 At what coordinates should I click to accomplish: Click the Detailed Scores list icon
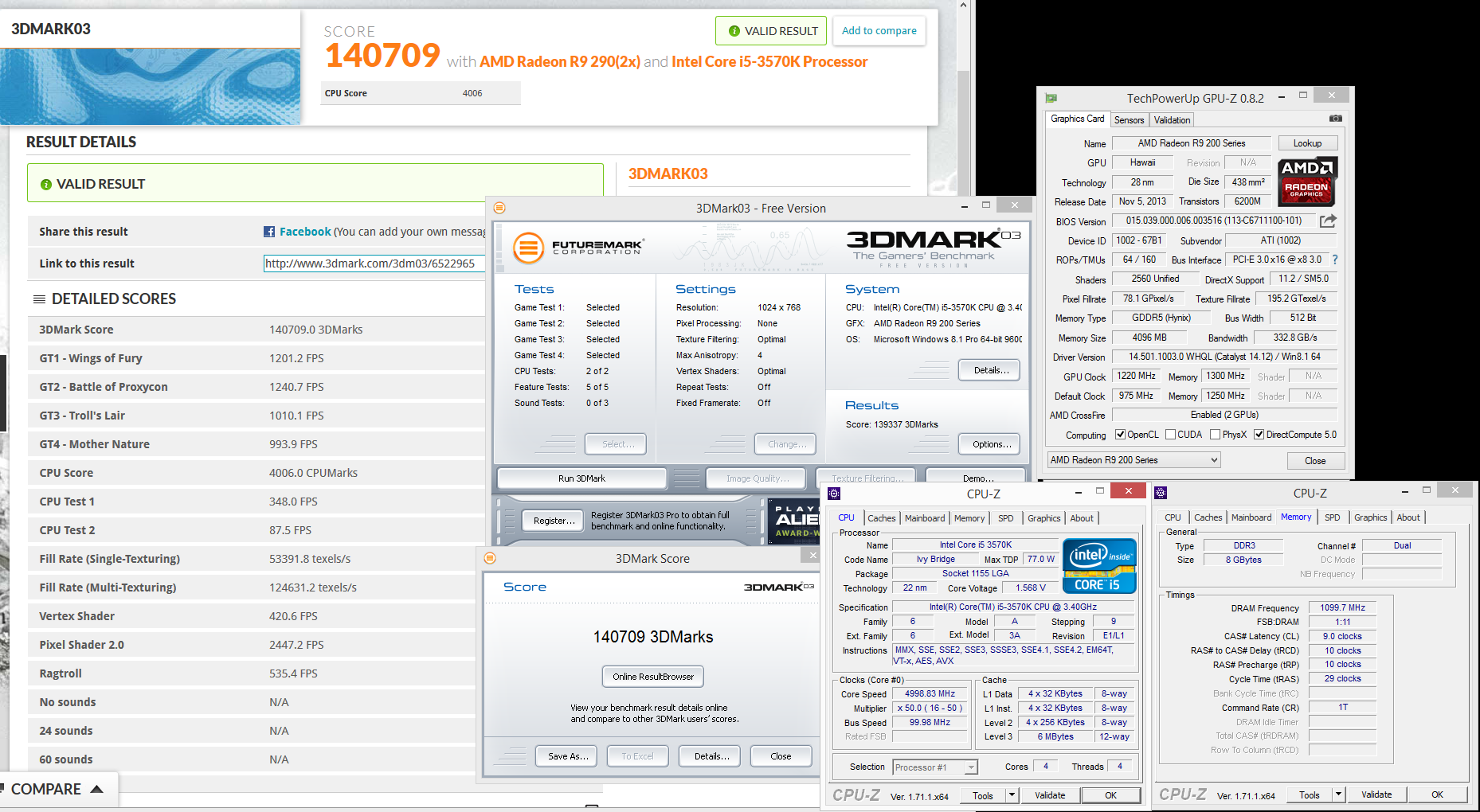click(x=39, y=299)
